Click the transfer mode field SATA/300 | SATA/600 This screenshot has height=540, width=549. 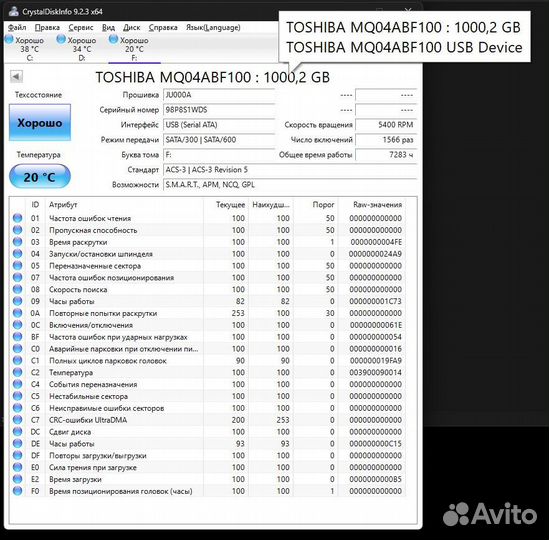(219, 140)
